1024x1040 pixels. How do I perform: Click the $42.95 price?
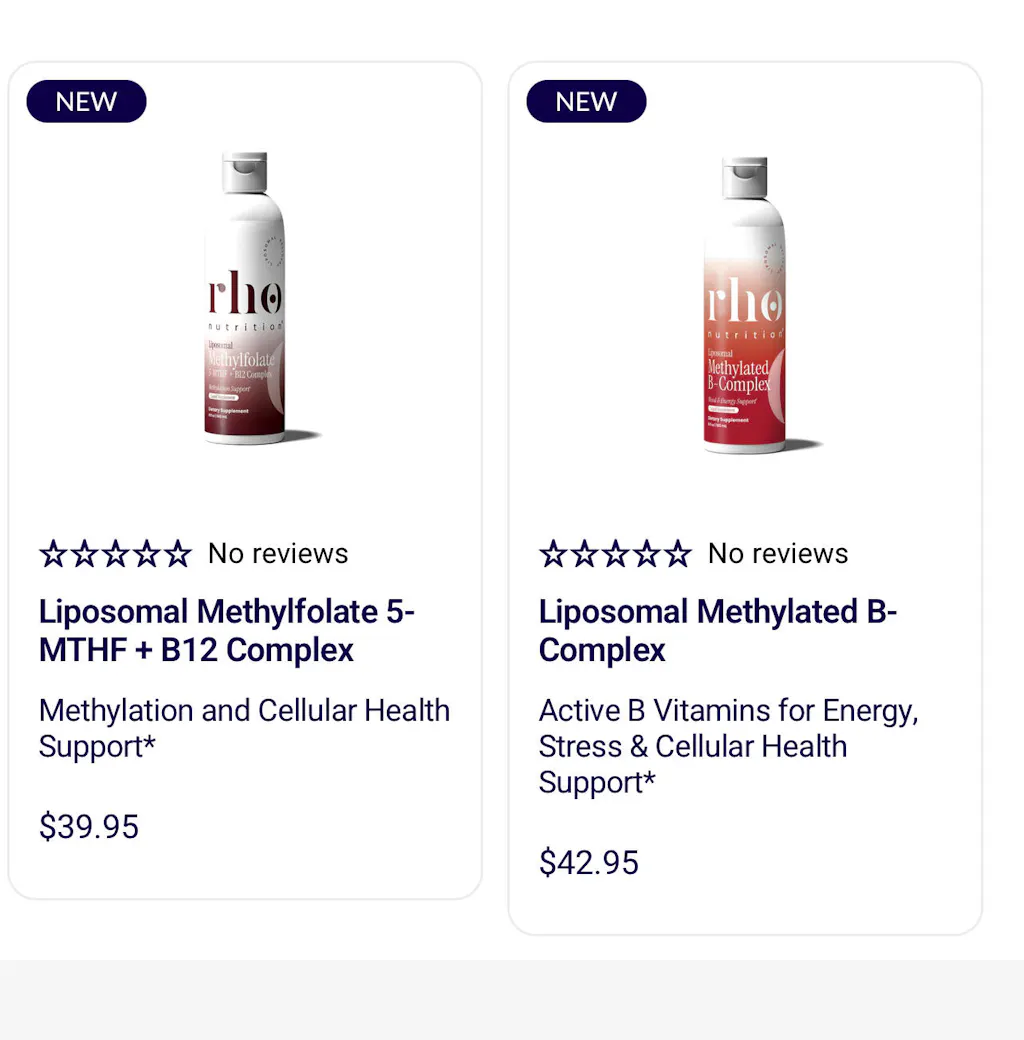tap(589, 863)
